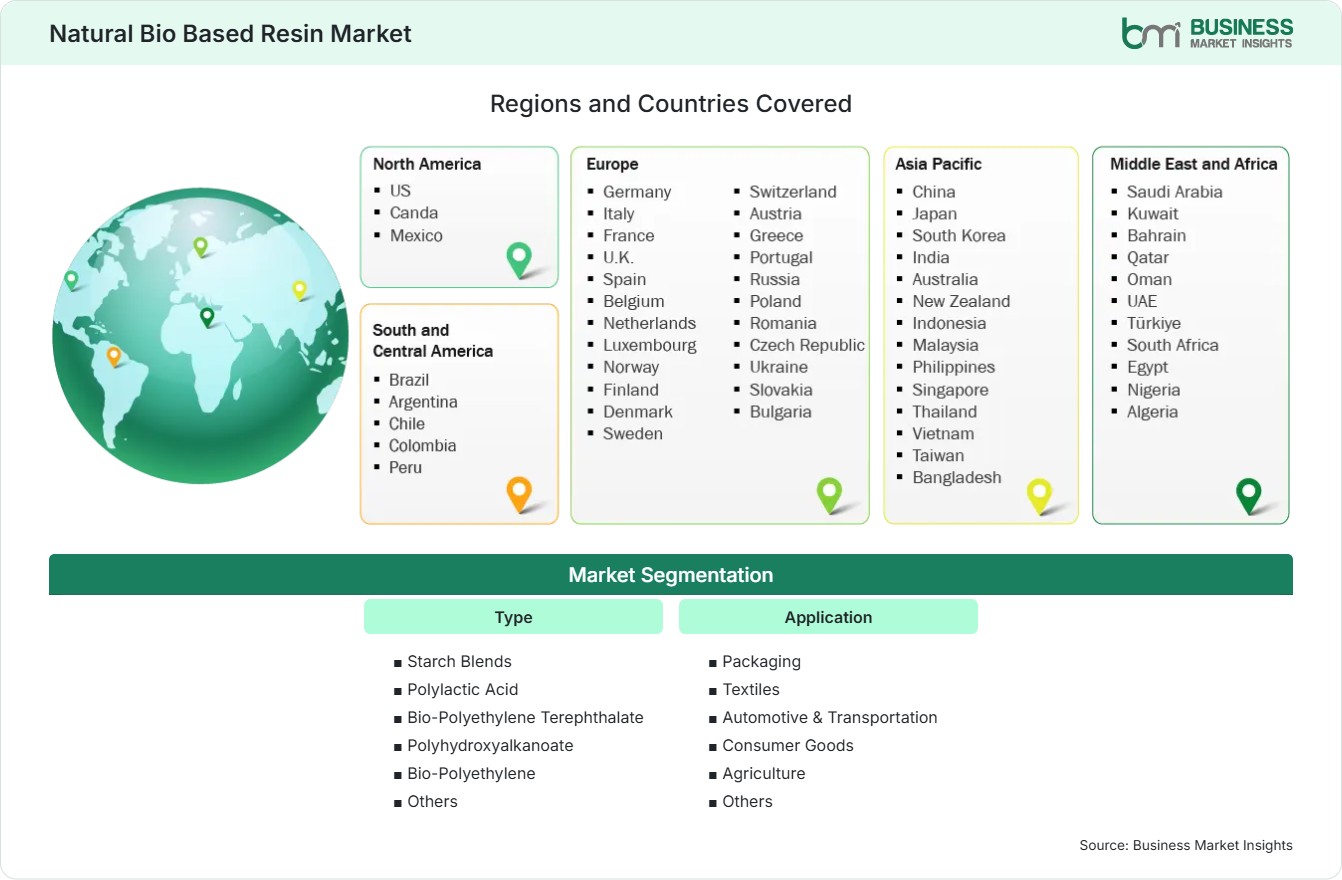Click US in the North America list
The height and width of the screenshot is (880, 1342).
[x=400, y=190]
